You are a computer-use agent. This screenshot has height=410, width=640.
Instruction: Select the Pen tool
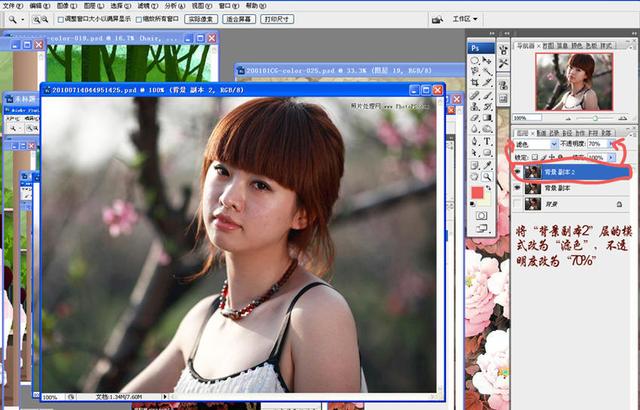[475, 142]
